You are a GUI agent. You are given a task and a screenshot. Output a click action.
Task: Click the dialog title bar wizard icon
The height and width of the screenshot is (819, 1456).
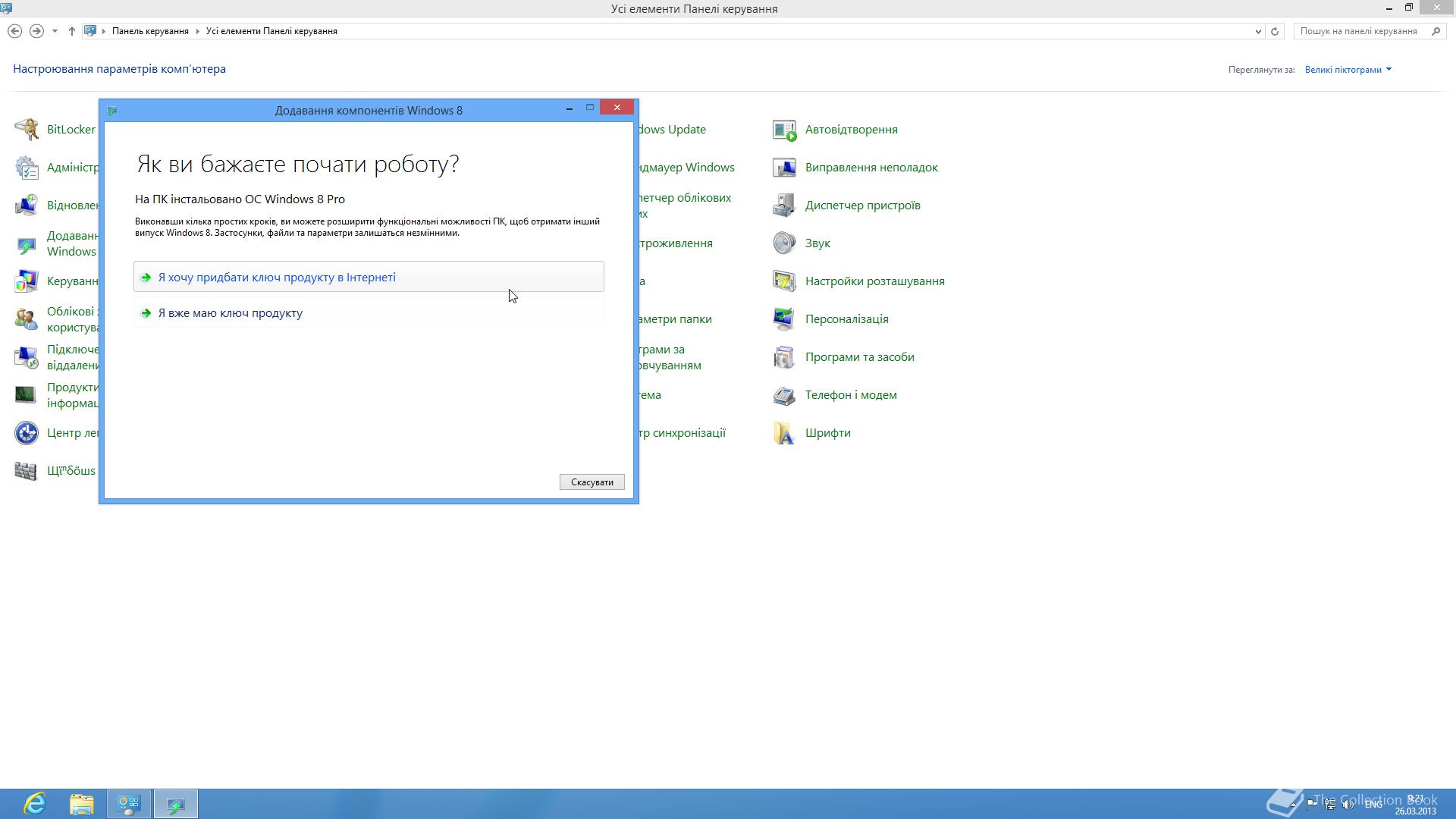point(112,111)
